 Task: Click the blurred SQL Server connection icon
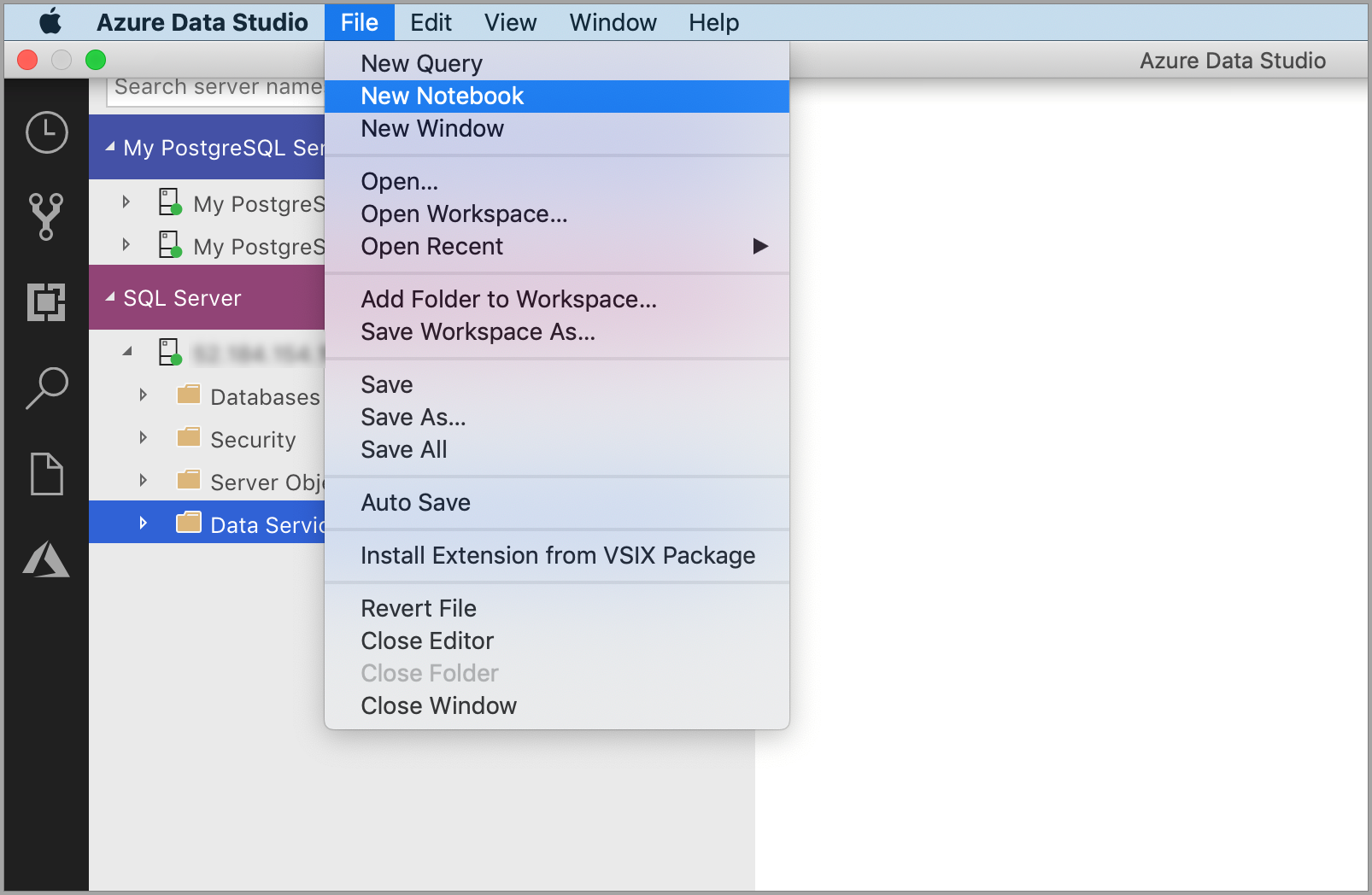tap(170, 352)
